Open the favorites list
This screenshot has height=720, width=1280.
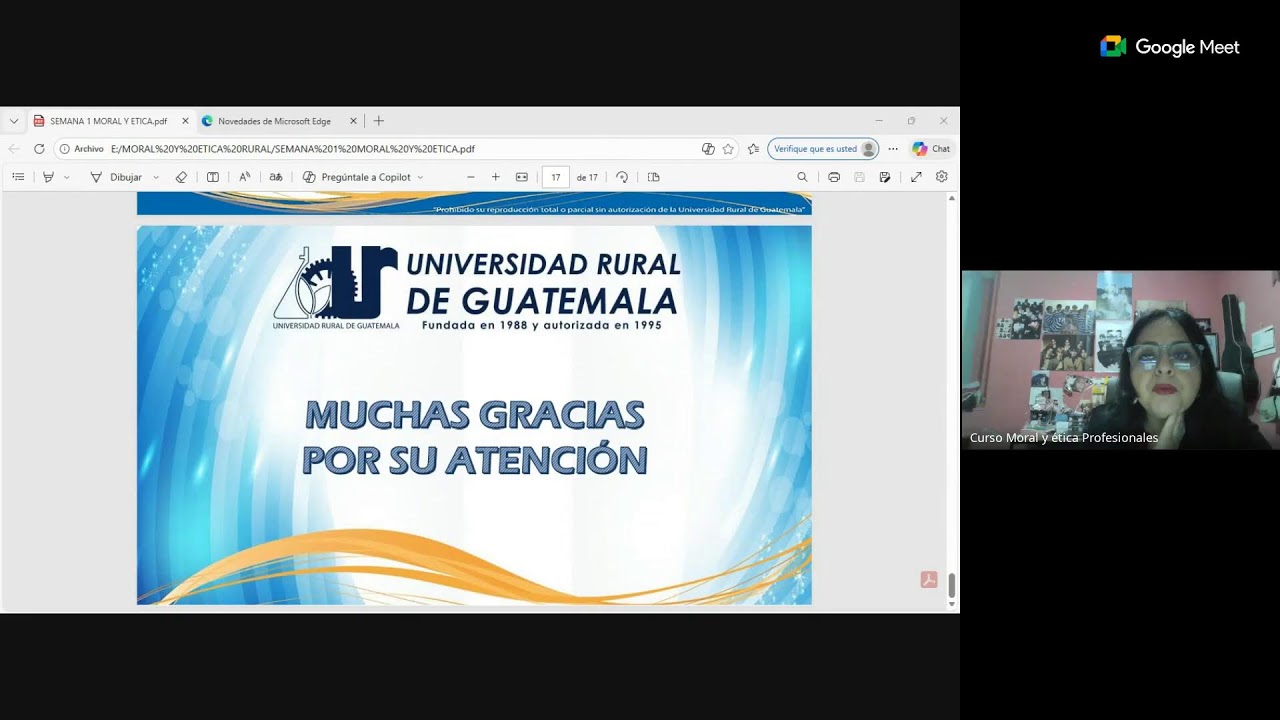[753, 149]
